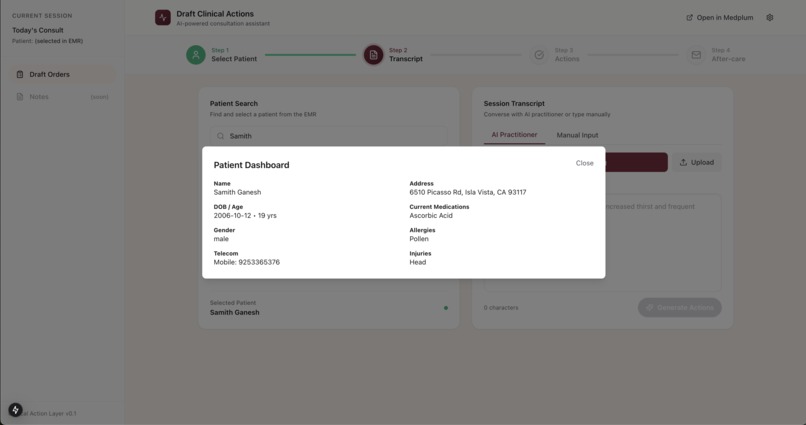
Task: Click the sparkle icon in Generate Actions
Action: pyautogui.click(x=650, y=308)
